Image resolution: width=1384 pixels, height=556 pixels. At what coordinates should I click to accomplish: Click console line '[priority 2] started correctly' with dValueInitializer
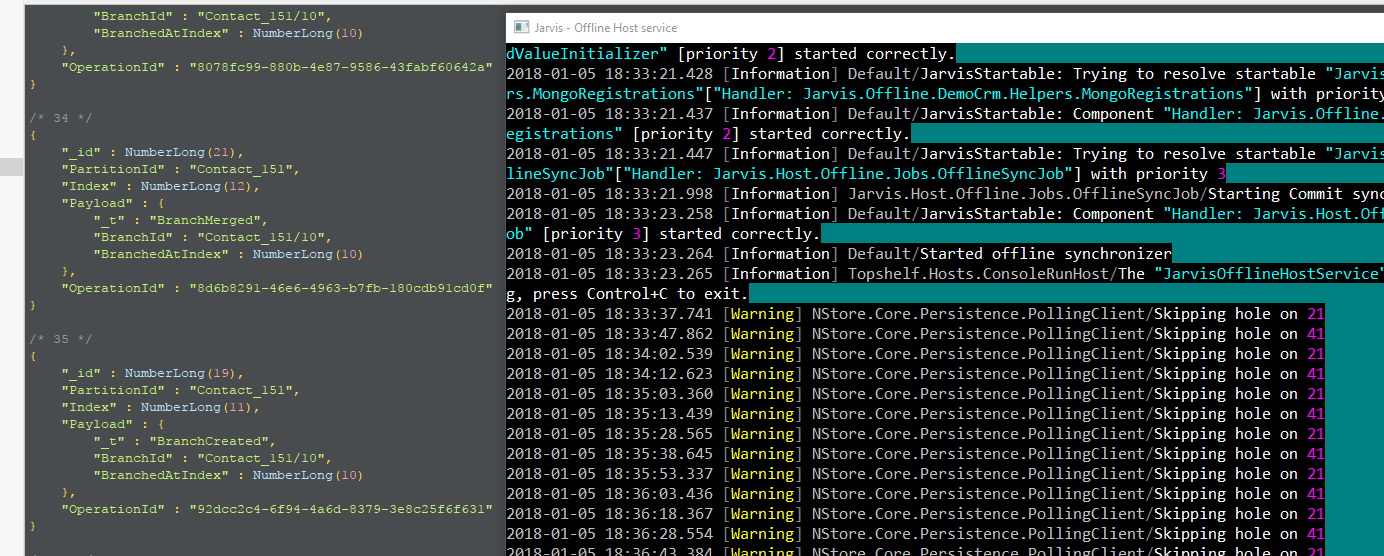coord(731,54)
